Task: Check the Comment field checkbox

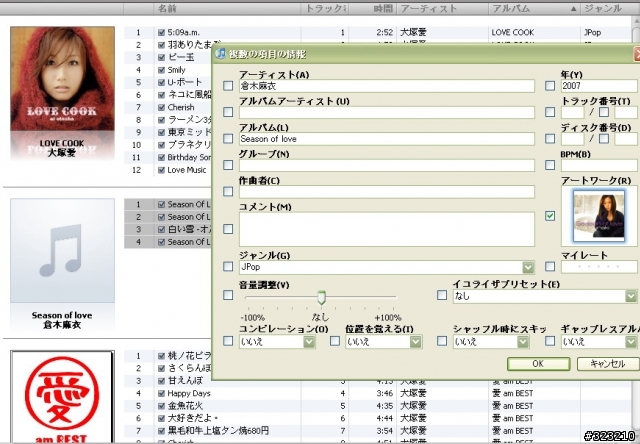Action: click(228, 229)
